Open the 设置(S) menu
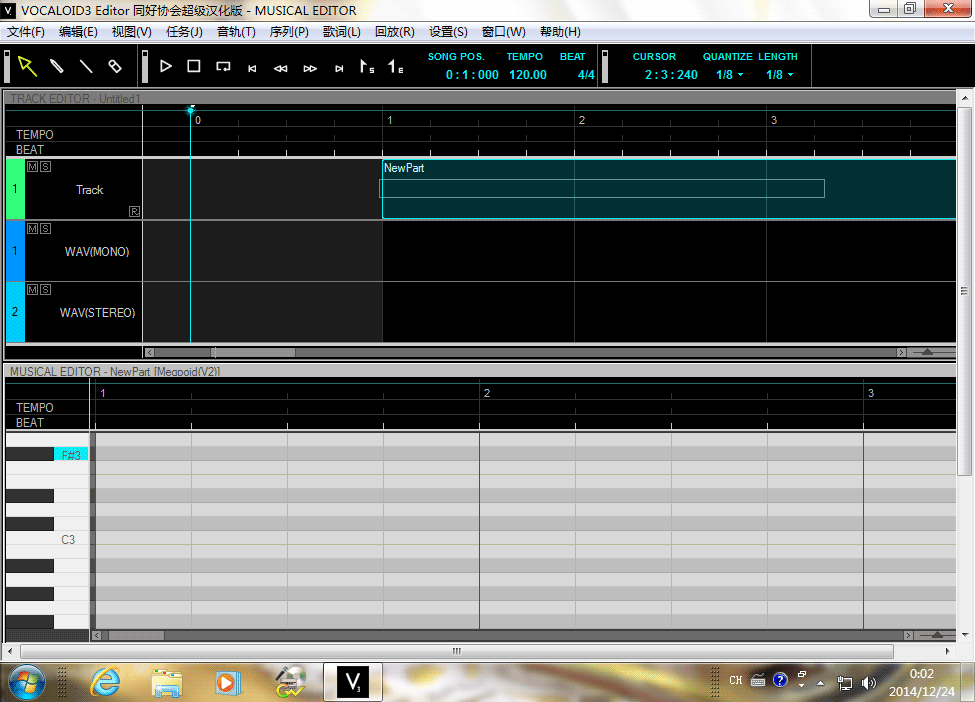The height and width of the screenshot is (702, 975). (448, 32)
